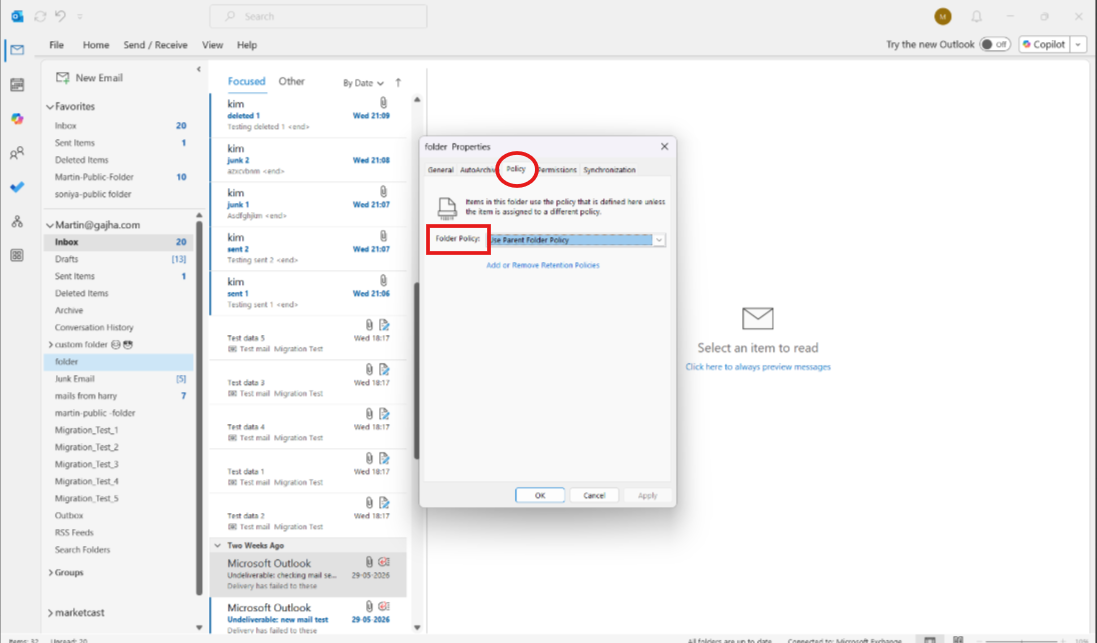Screen dimensions: 1097x643
Task: Reverse sort order with the up arrow
Action: (x=398, y=83)
